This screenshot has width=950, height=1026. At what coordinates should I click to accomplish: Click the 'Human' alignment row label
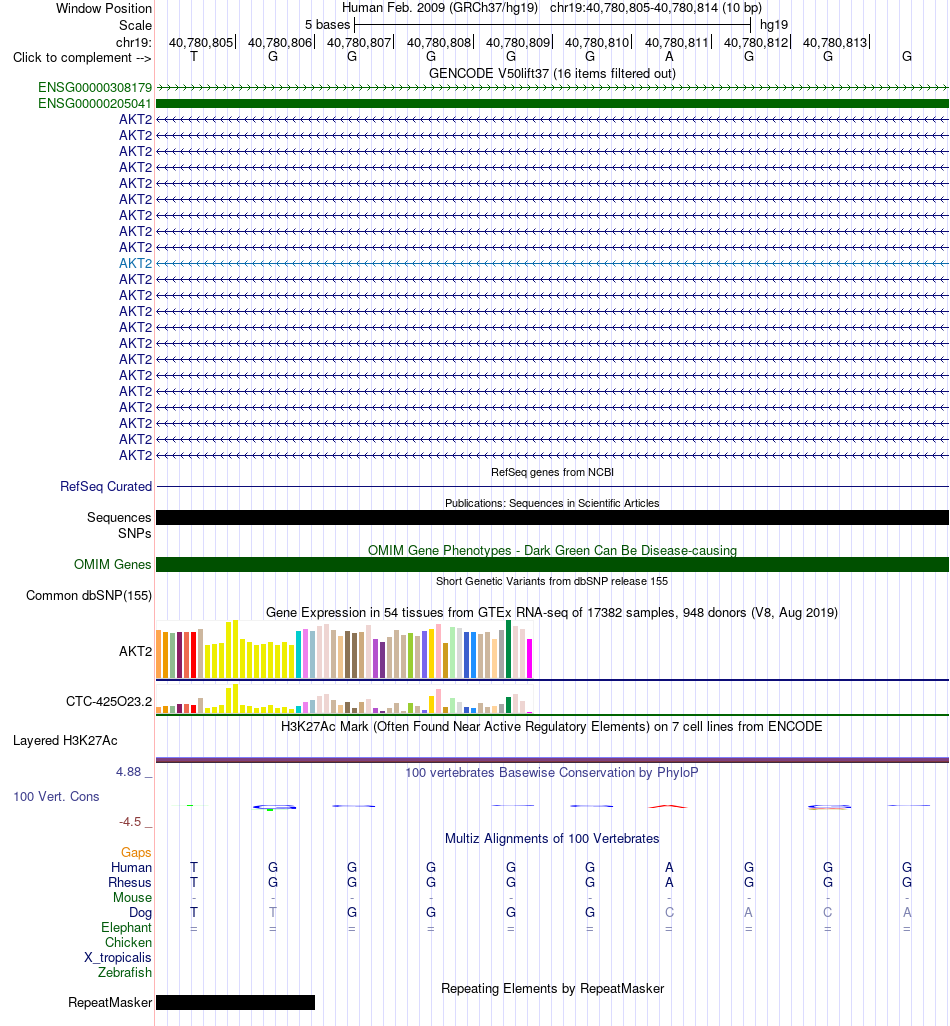point(132,868)
